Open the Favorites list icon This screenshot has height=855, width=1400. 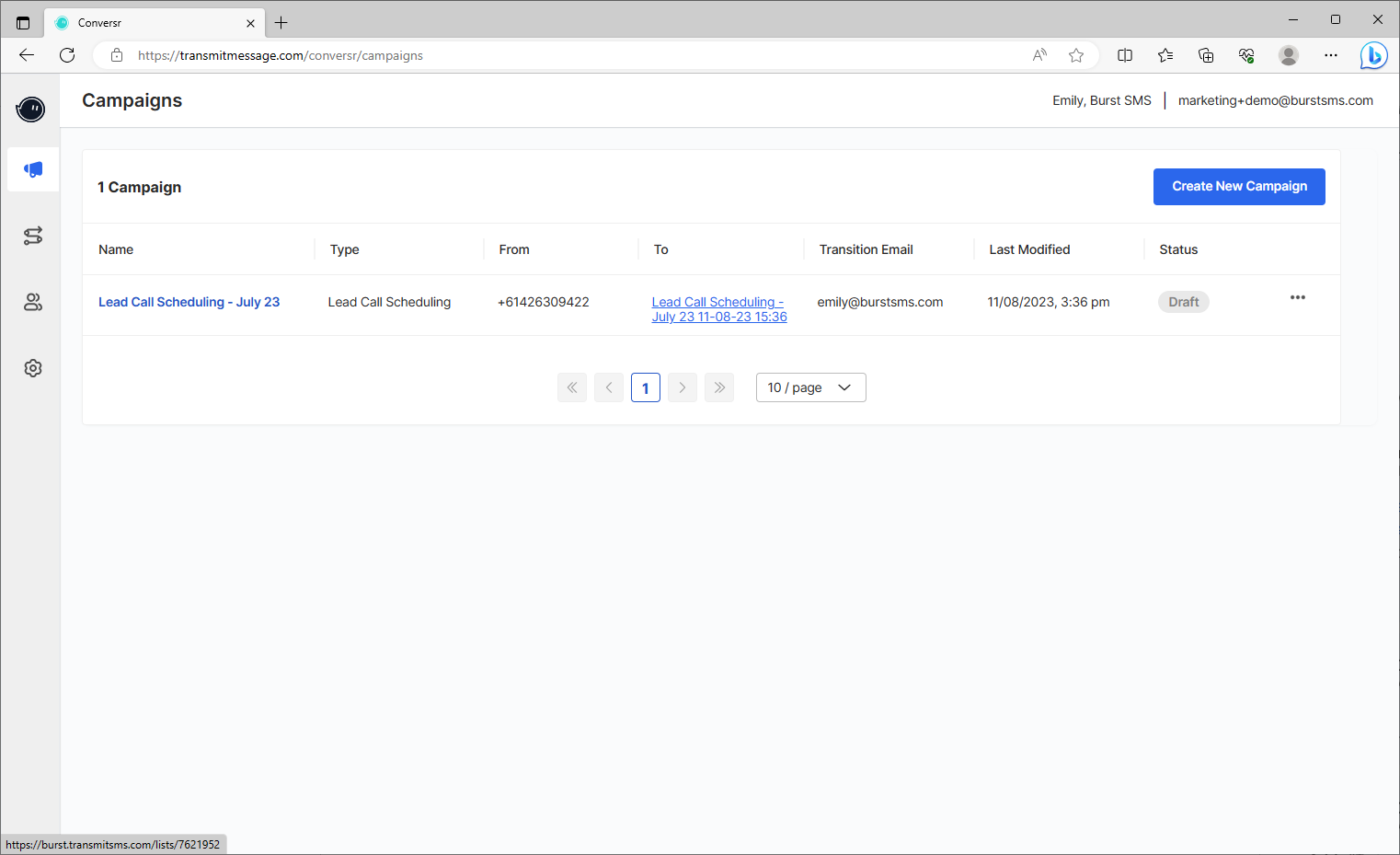[1165, 55]
